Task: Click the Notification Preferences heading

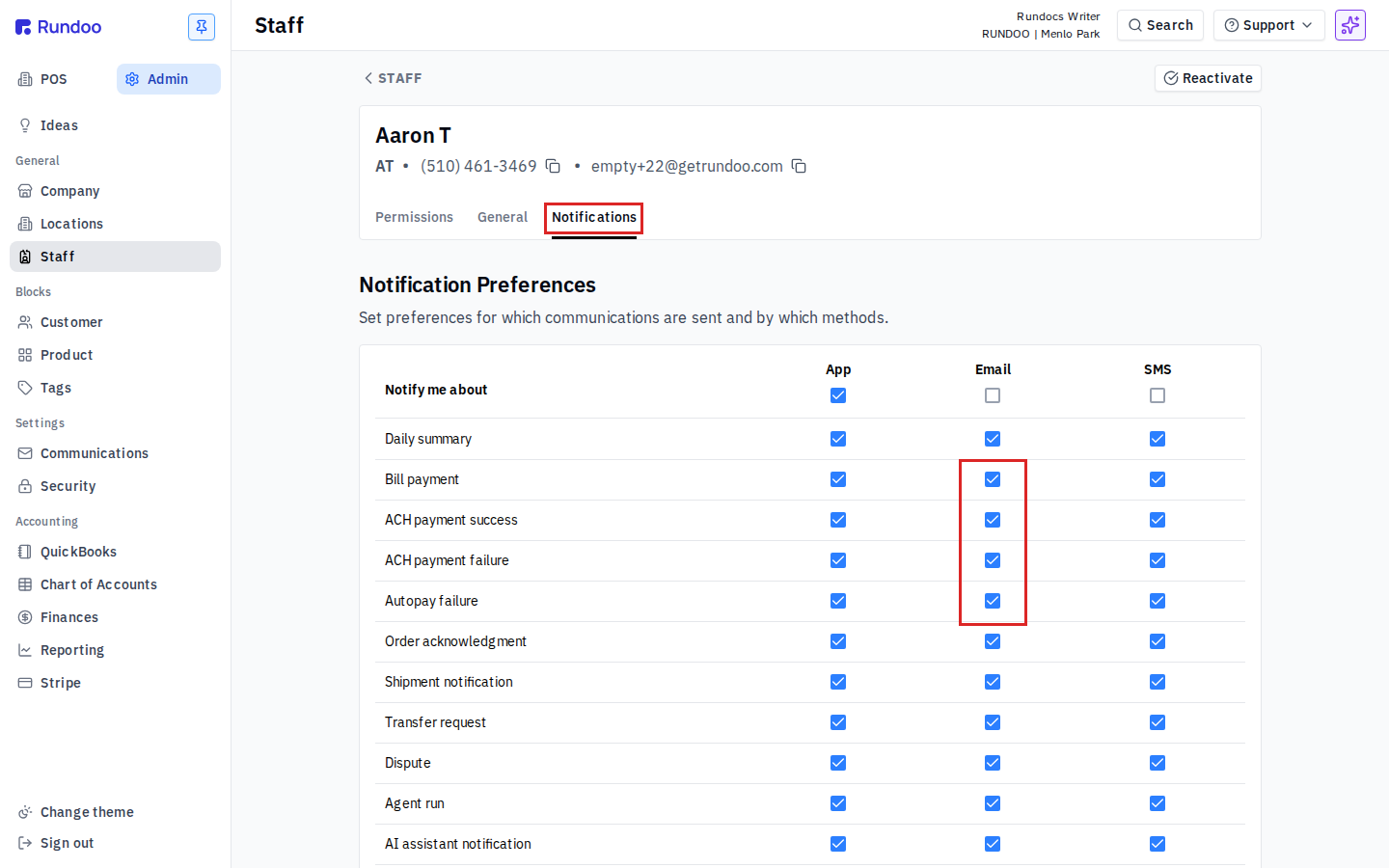Action: coord(477,285)
